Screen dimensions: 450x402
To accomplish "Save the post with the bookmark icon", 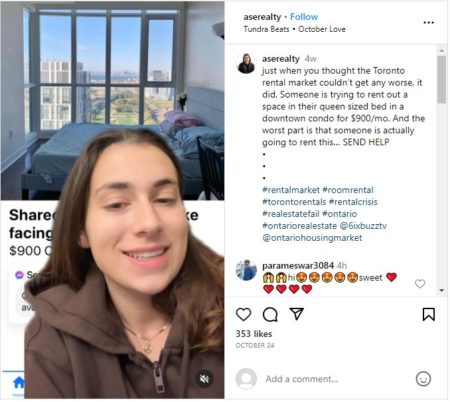I will pyautogui.click(x=429, y=314).
